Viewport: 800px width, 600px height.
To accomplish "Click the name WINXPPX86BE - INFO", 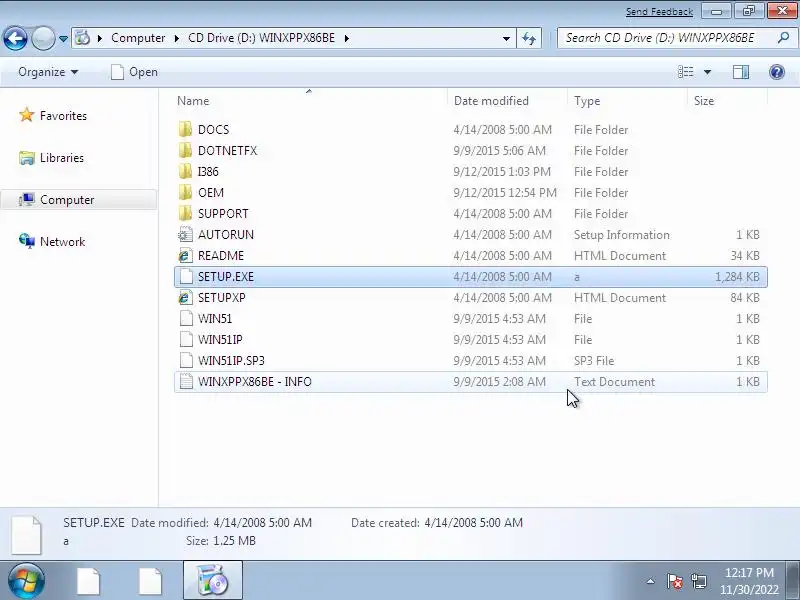I will click(x=255, y=382).
